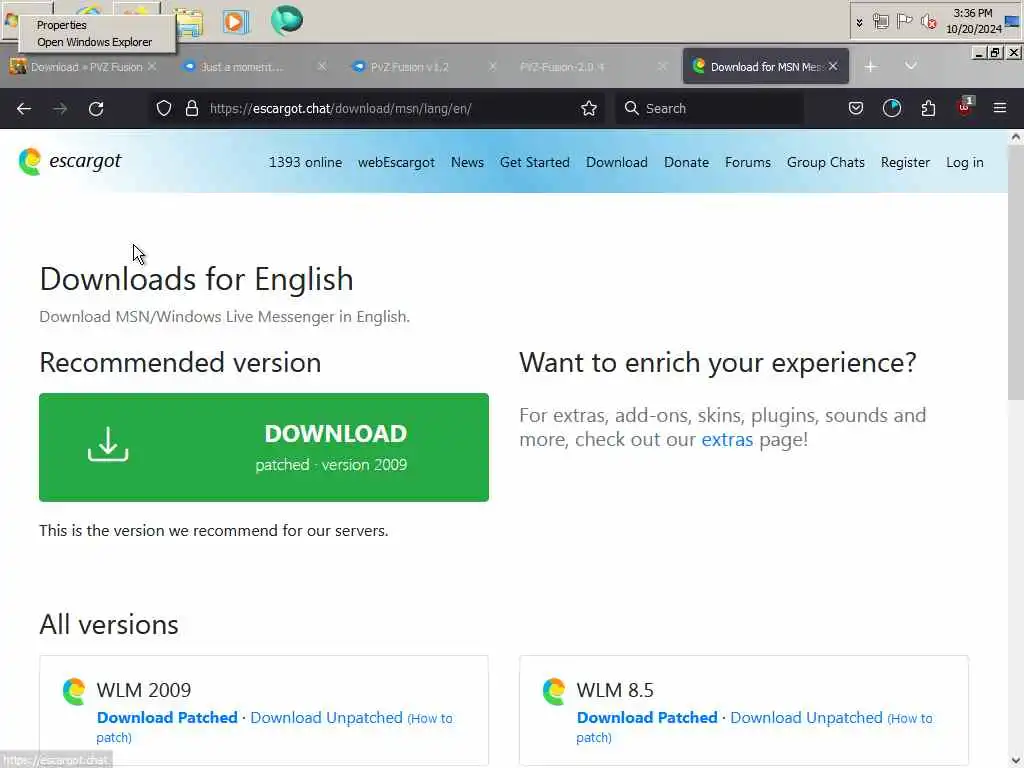The height and width of the screenshot is (768, 1024).
Task: Open the News navigation link
Action: [x=467, y=162]
